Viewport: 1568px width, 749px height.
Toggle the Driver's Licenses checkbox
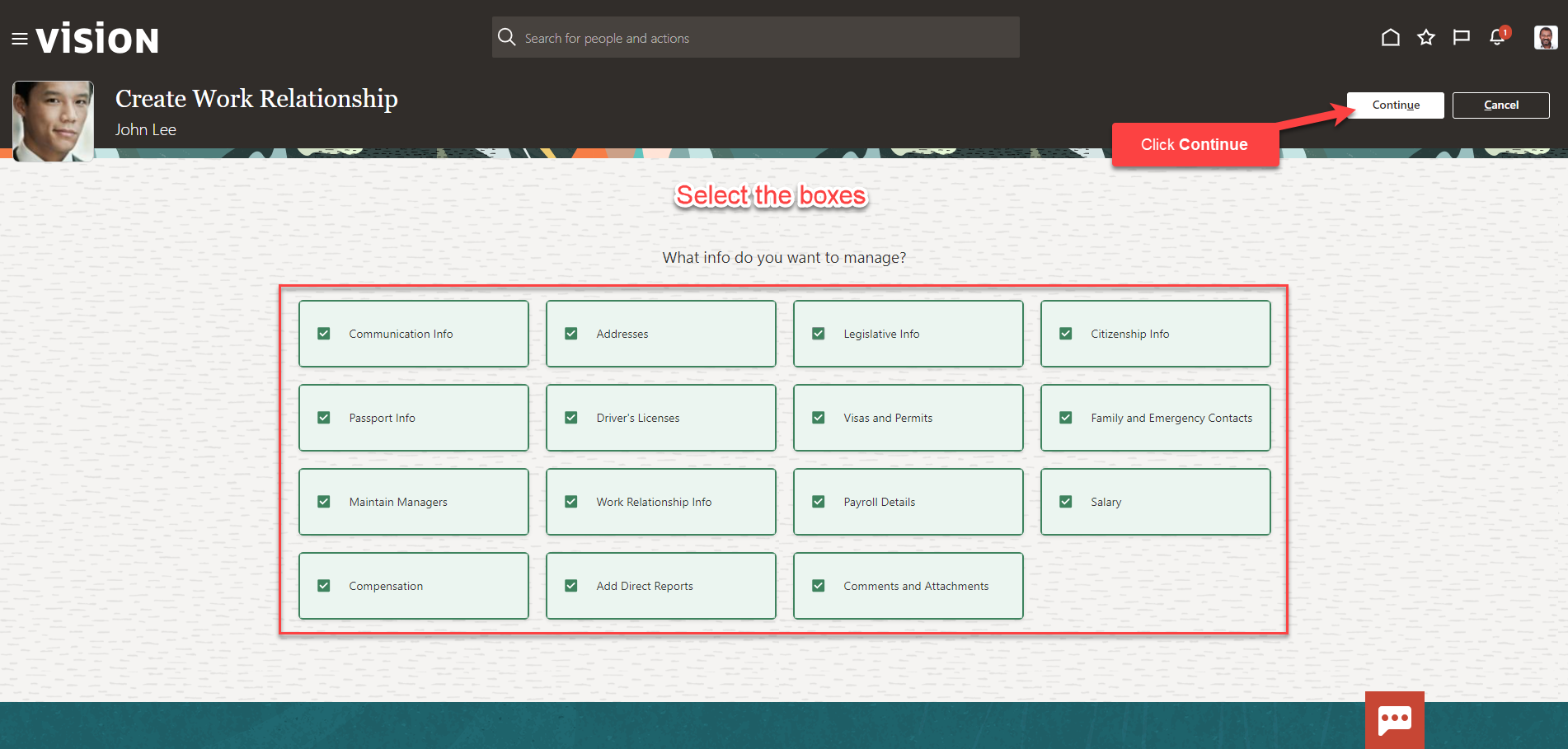[x=571, y=418]
